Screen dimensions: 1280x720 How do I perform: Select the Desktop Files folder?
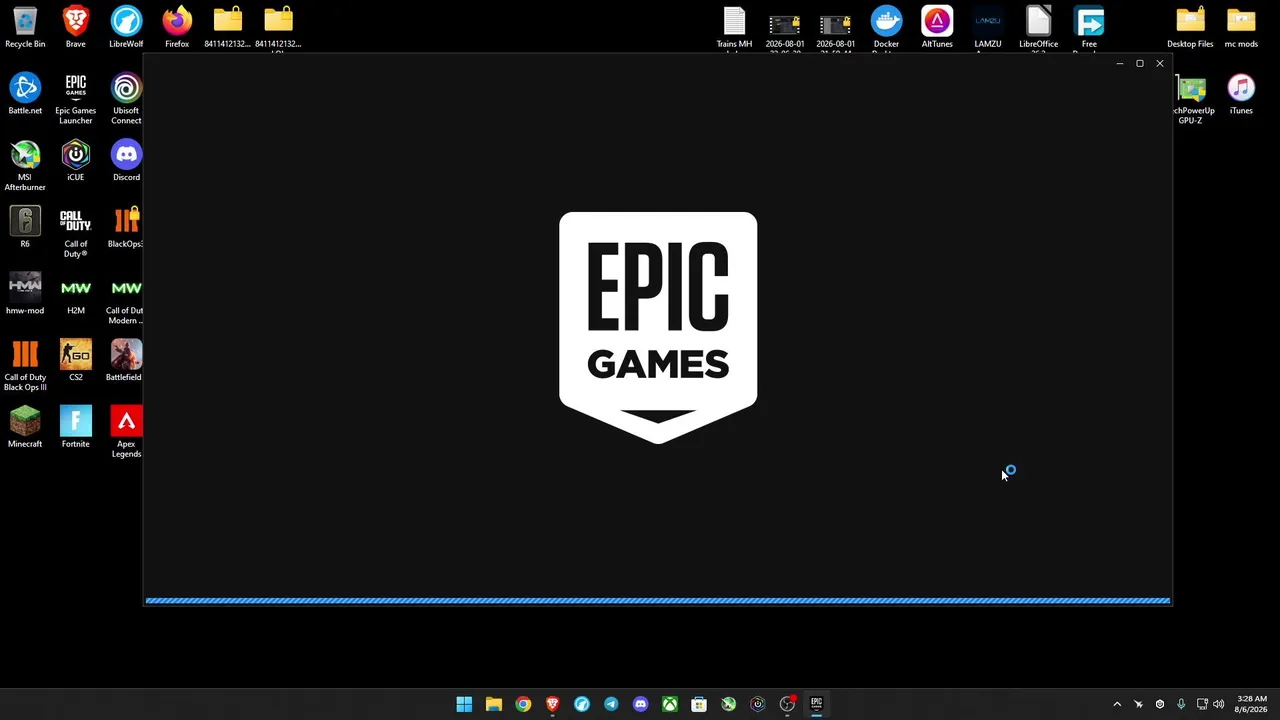click(1190, 27)
